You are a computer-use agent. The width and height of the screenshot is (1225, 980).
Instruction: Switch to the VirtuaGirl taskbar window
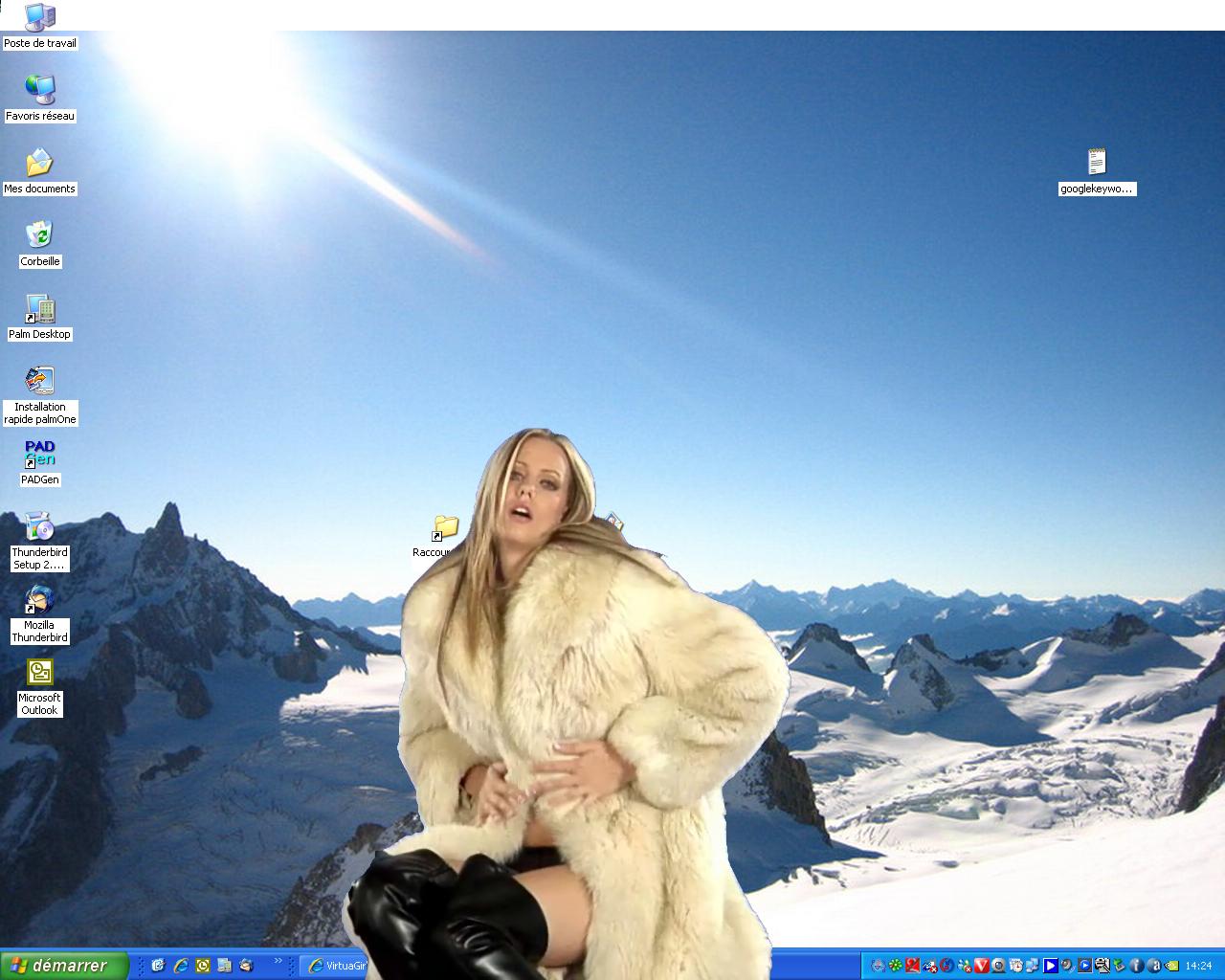click(x=335, y=966)
